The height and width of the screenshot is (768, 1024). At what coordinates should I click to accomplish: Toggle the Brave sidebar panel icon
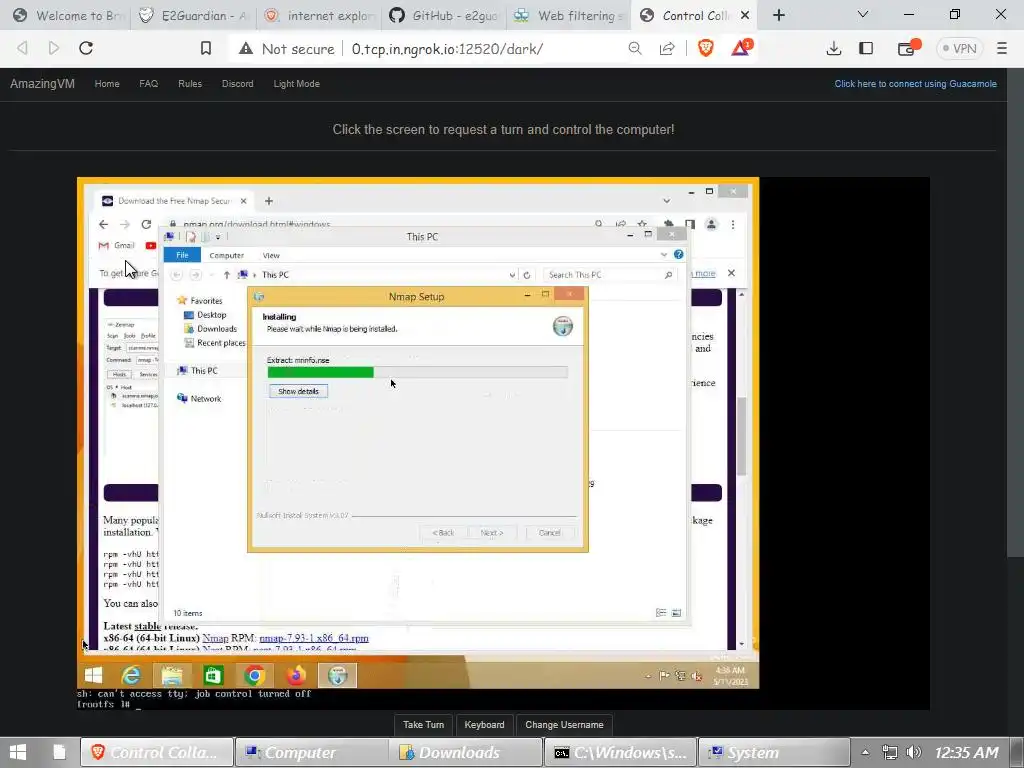(x=866, y=48)
